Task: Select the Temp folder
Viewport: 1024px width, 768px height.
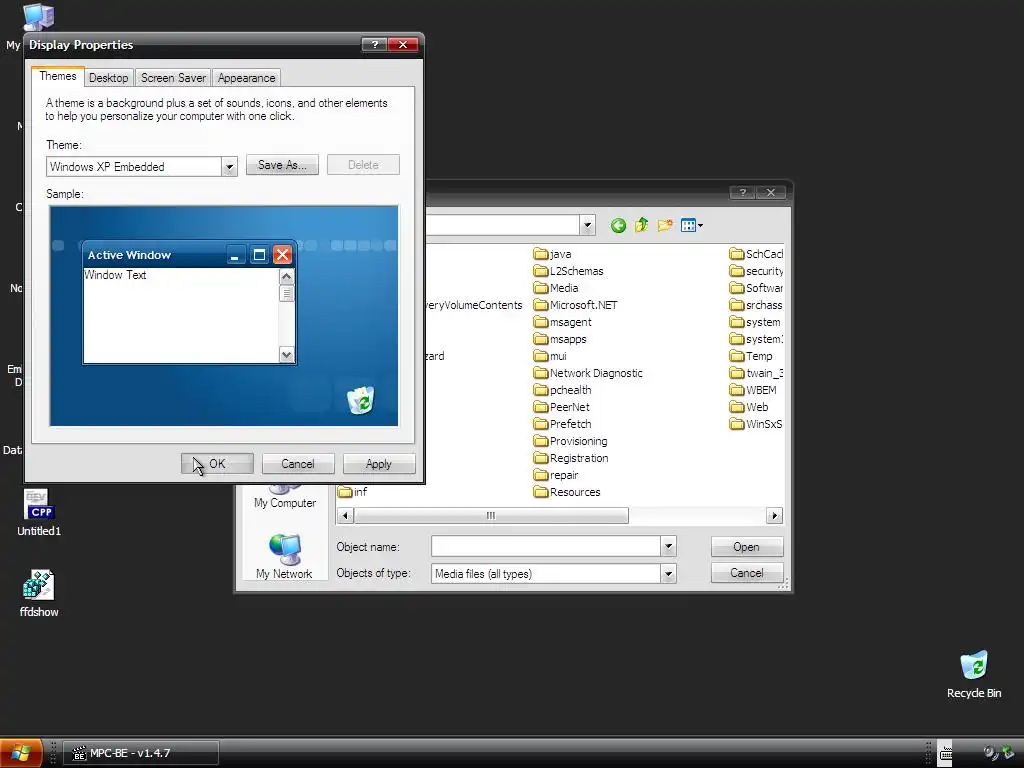Action: (751, 356)
